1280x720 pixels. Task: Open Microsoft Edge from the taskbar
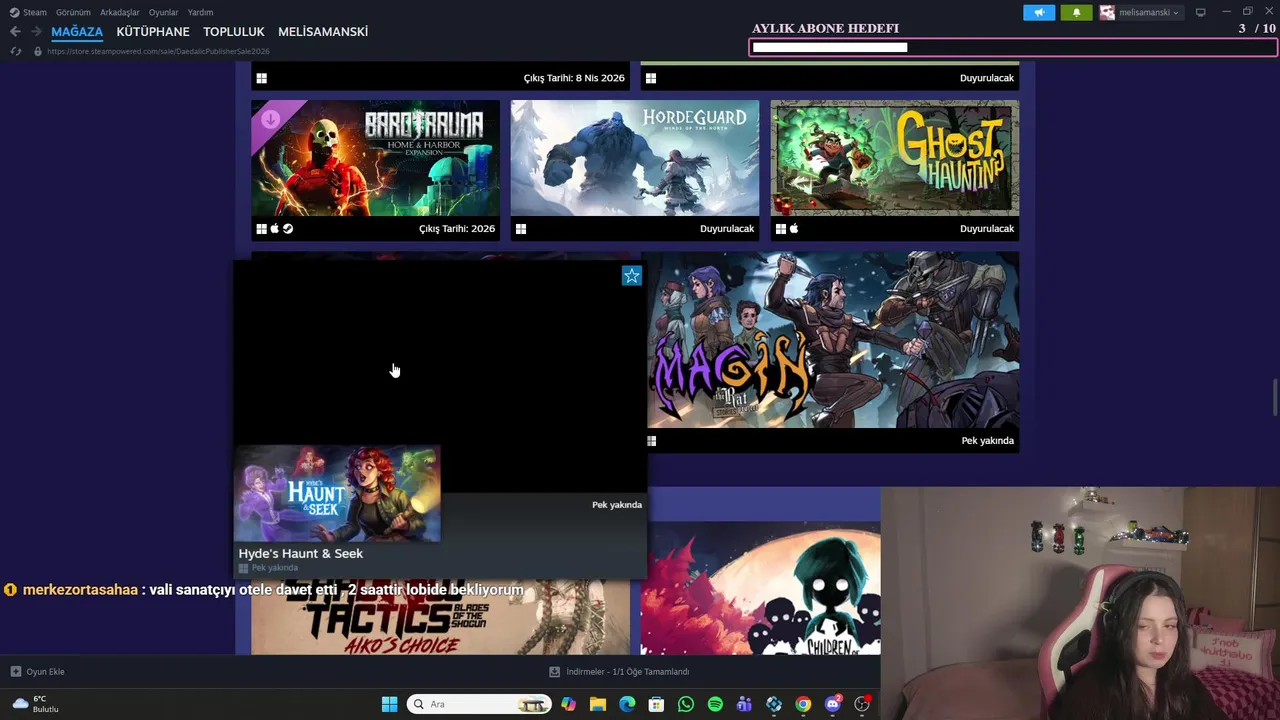(627, 704)
